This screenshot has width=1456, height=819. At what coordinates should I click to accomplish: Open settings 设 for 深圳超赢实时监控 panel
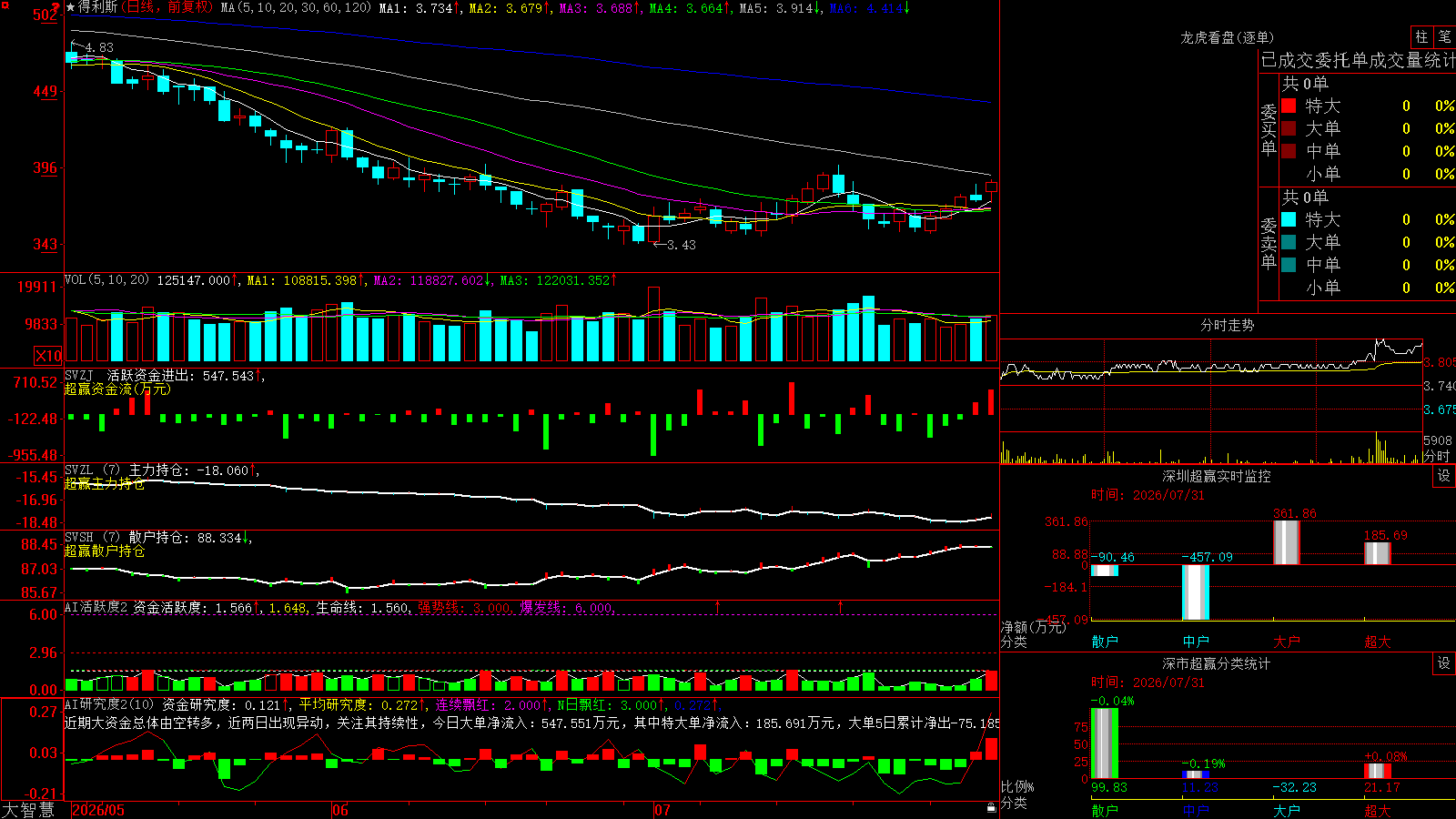pos(1444,476)
